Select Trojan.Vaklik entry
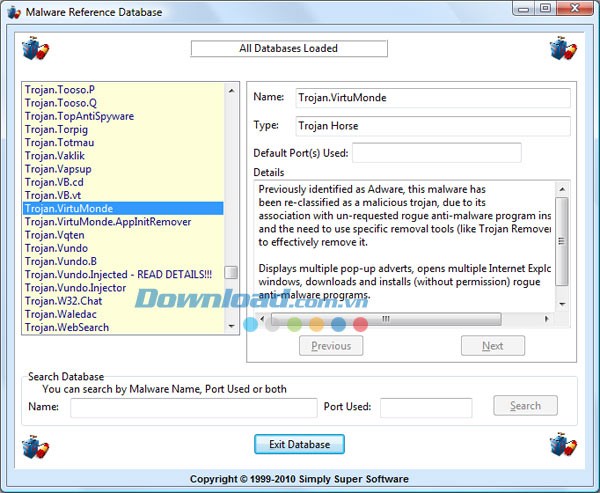 pyautogui.click(x=123, y=156)
